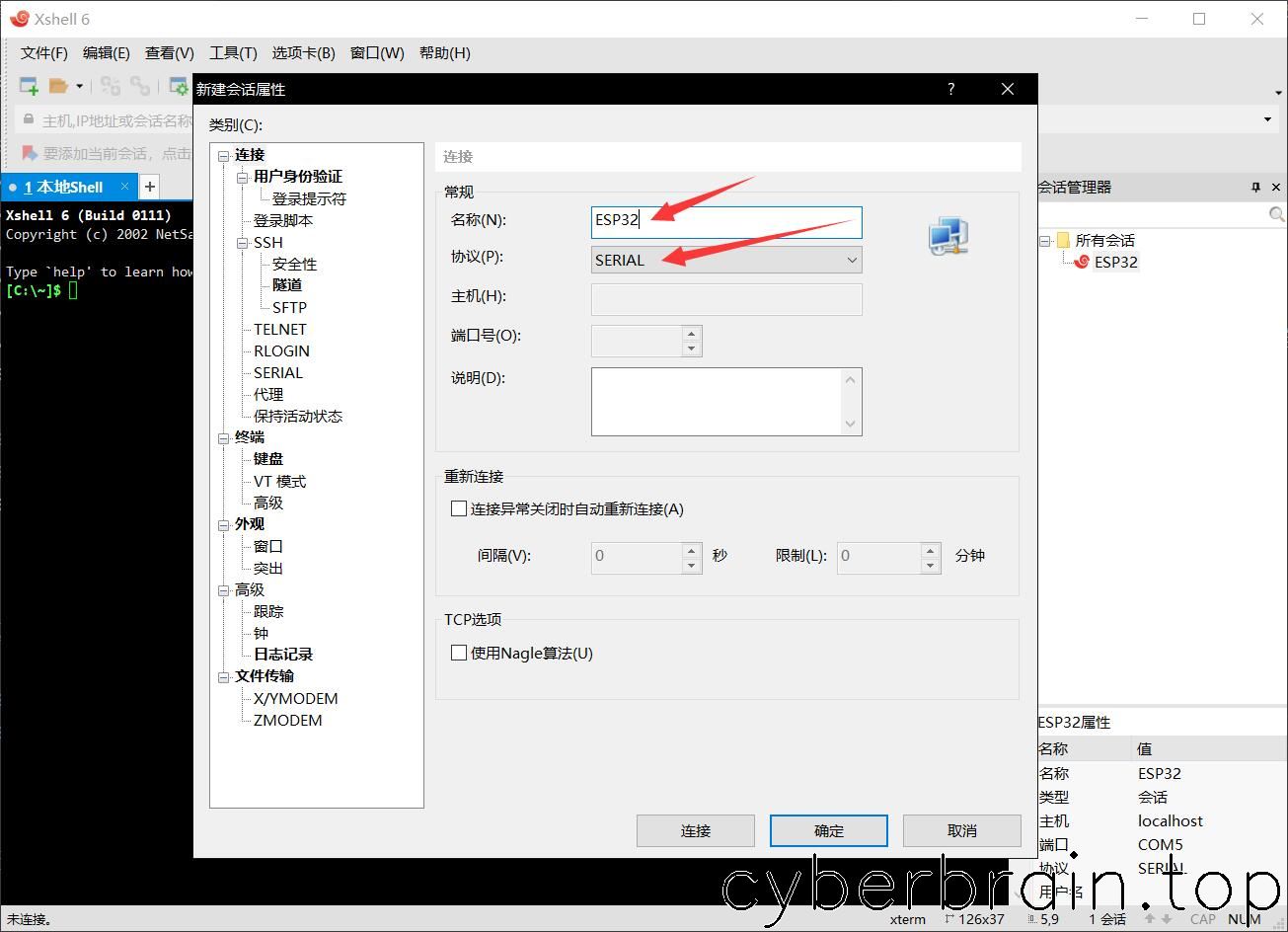Image resolution: width=1288 pixels, height=932 pixels.
Task: Click the bookmark flag icon below address bar
Action: (30, 153)
